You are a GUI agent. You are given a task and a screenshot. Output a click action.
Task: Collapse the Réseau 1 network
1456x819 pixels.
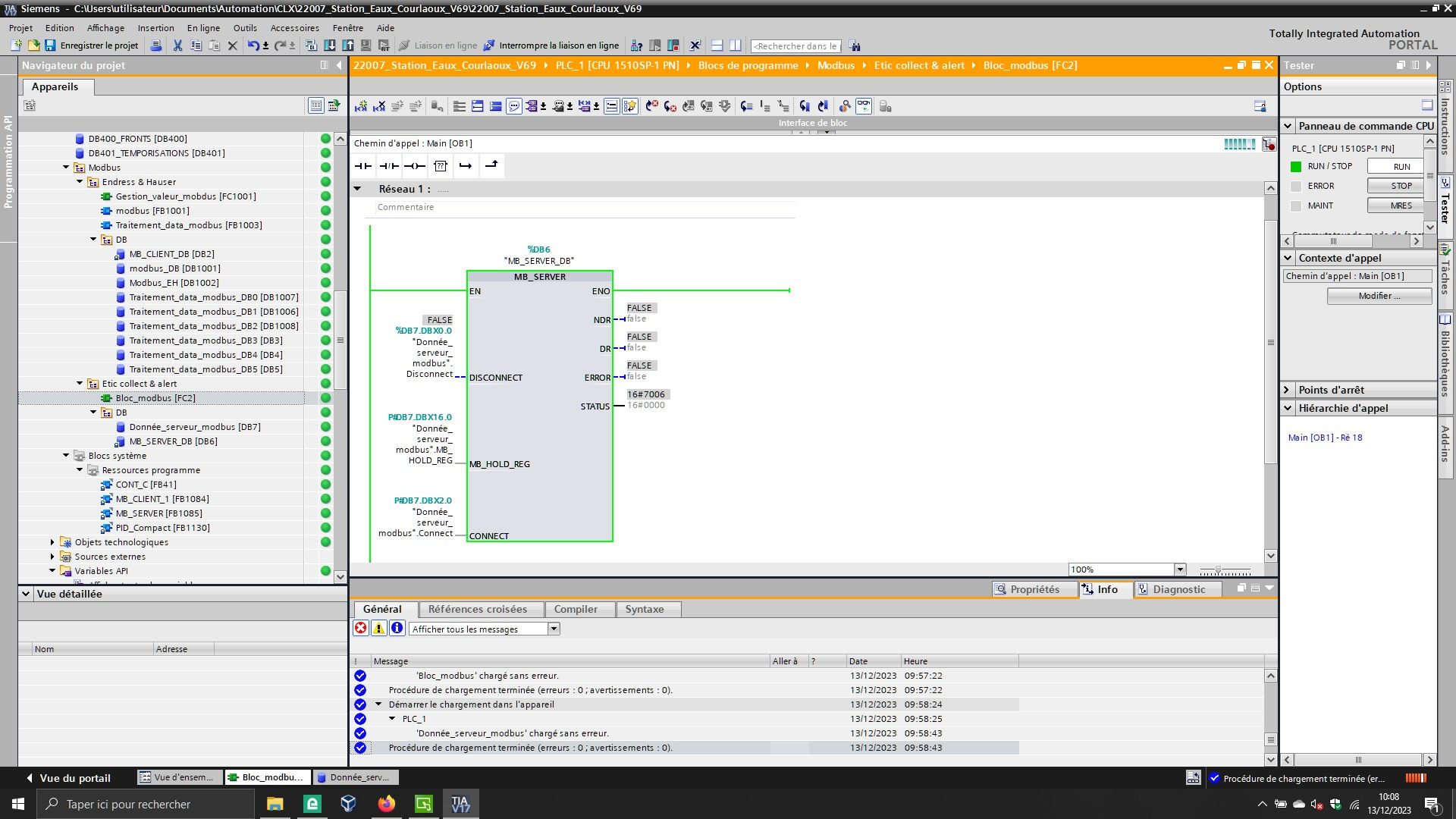[357, 189]
